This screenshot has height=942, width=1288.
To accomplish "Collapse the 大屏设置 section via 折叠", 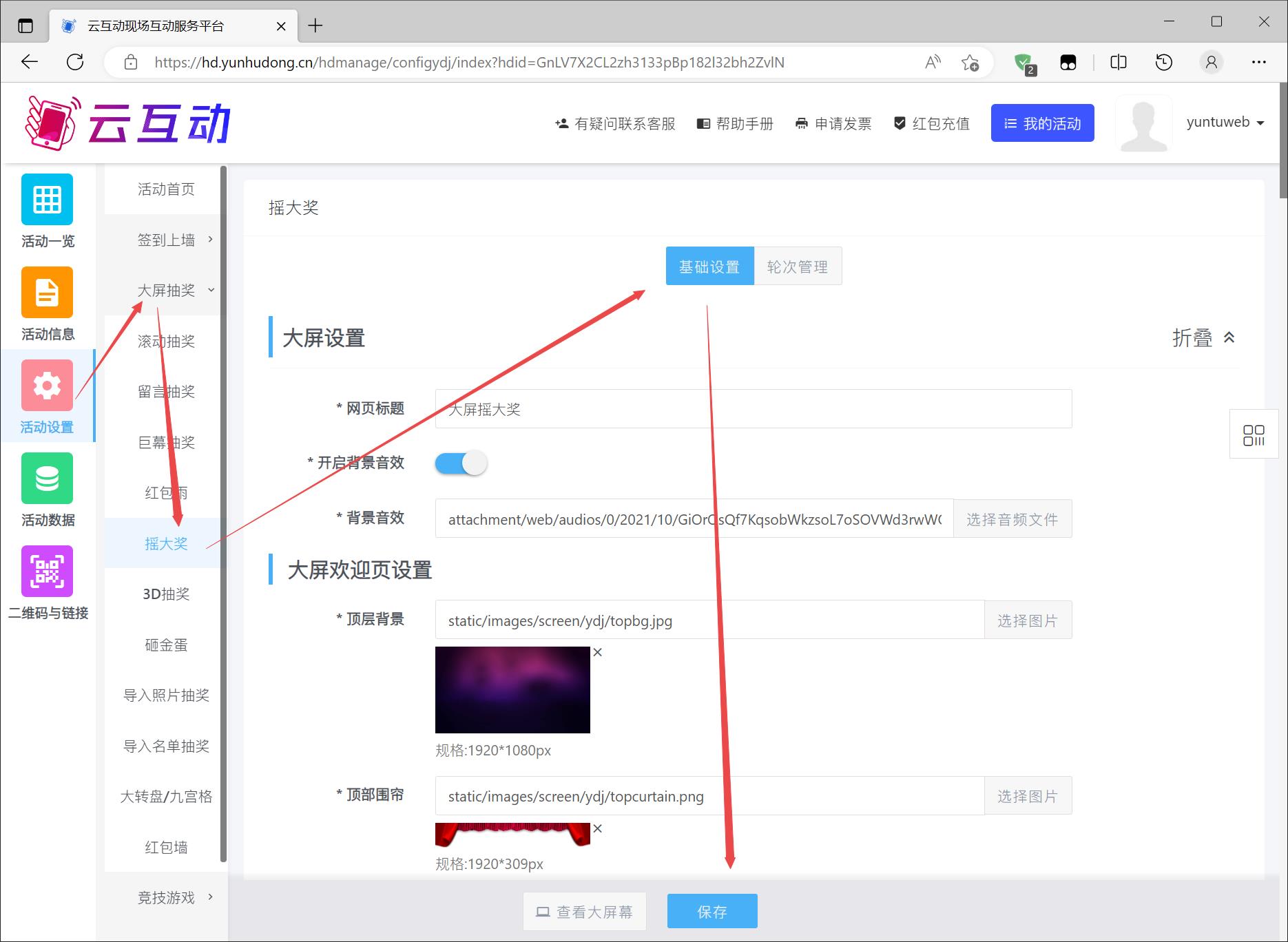I will click(1203, 338).
